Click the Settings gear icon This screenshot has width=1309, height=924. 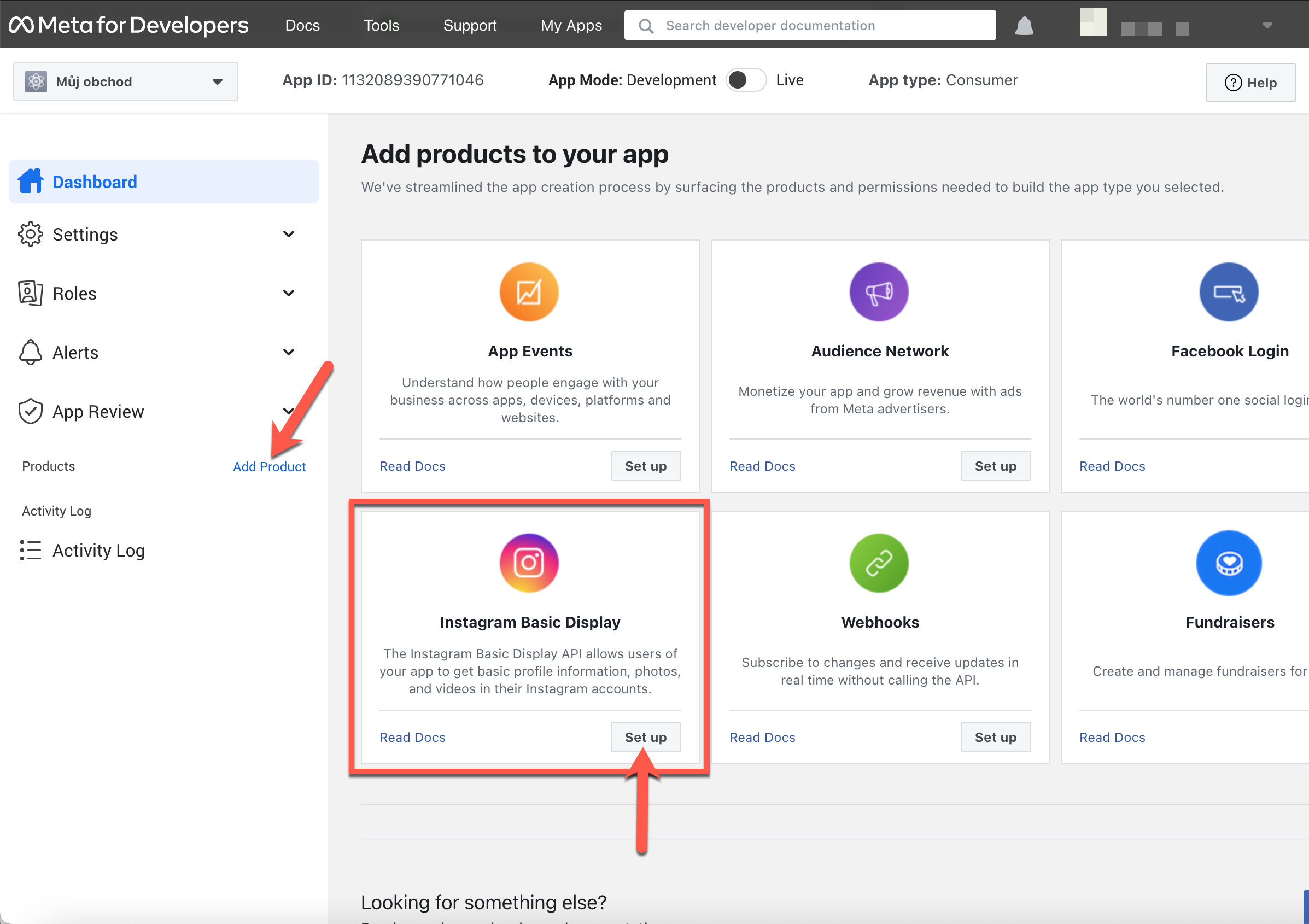click(x=30, y=234)
